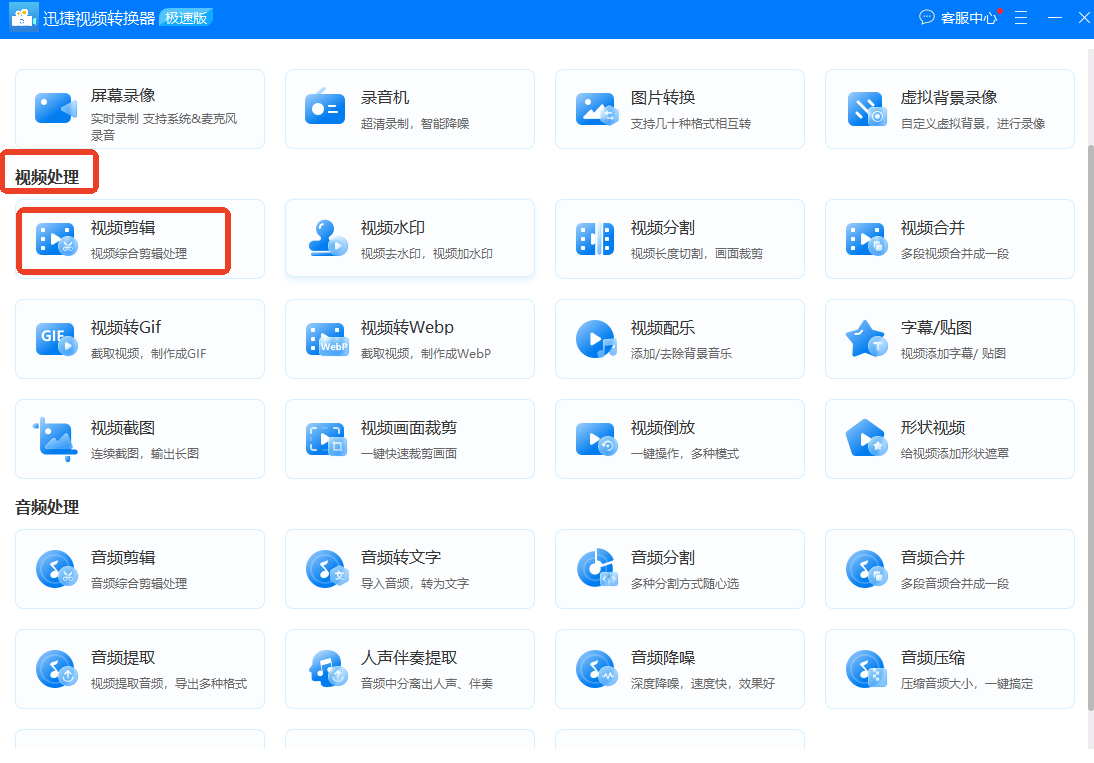Click the 字幕/贴图 star icon

(866, 338)
